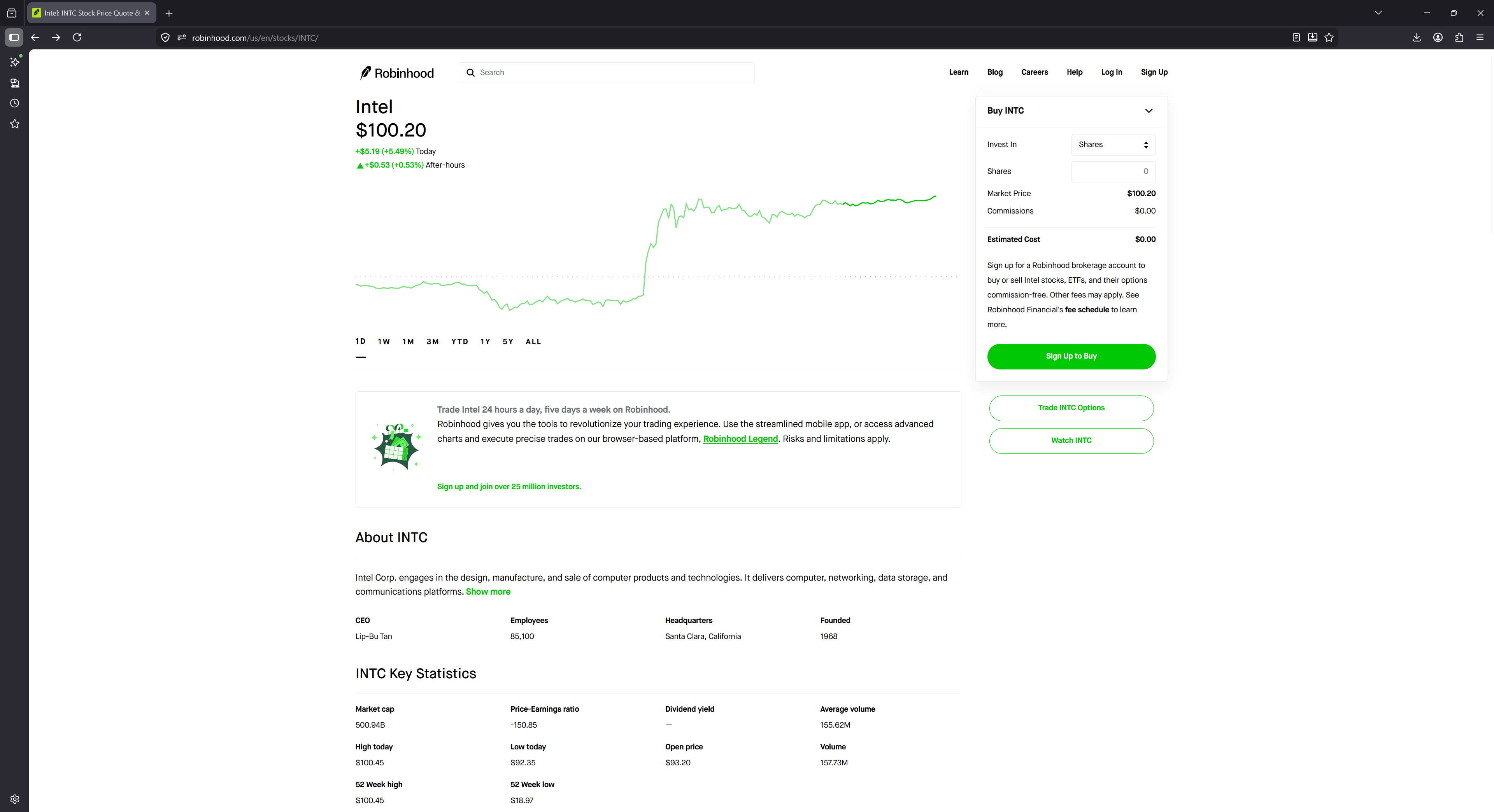The image size is (1494, 812).
Task: Select the 1M chart range
Action: click(x=408, y=341)
